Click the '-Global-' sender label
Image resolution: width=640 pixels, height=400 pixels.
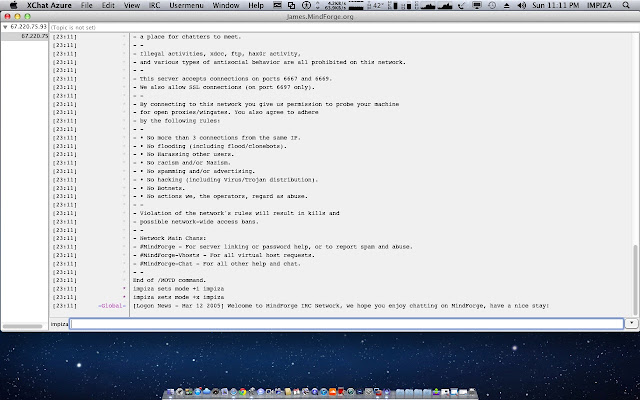pos(112,306)
